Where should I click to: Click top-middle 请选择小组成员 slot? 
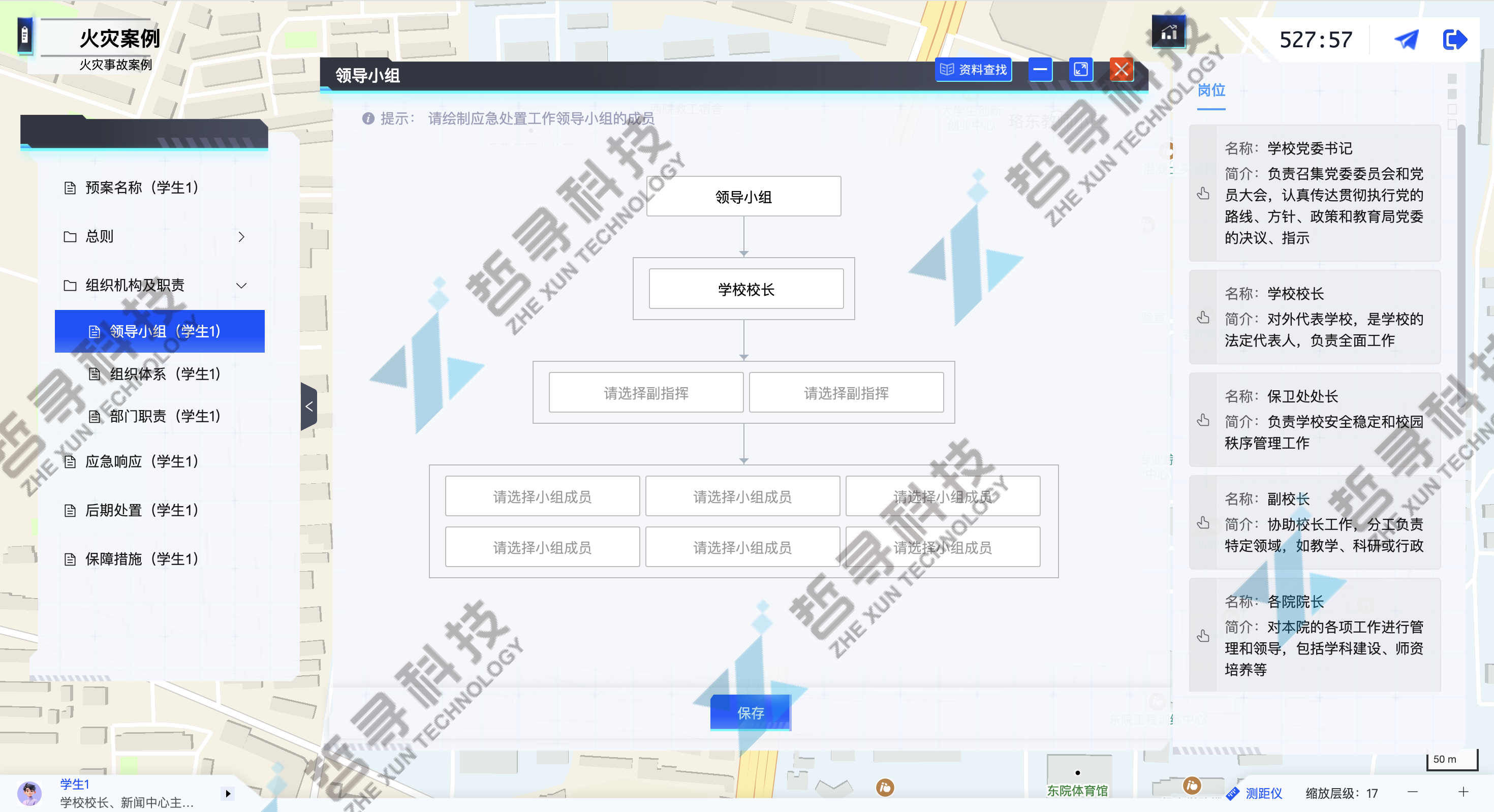click(742, 496)
